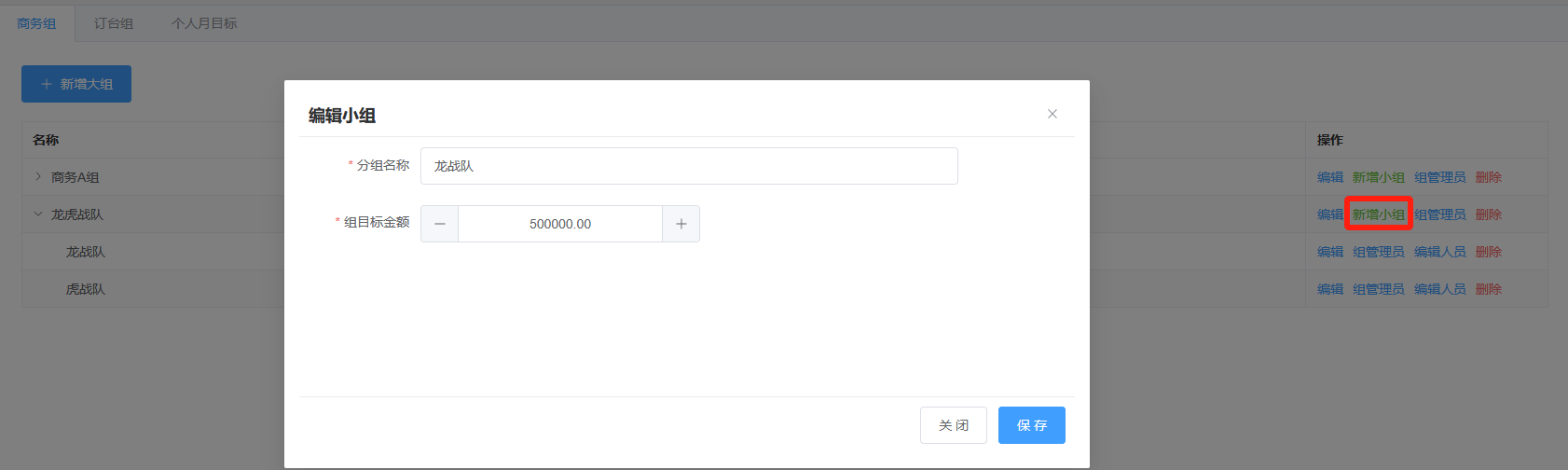Click 编辑 link in 虎战队 row
The image size is (1568, 470).
tap(1329, 289)
